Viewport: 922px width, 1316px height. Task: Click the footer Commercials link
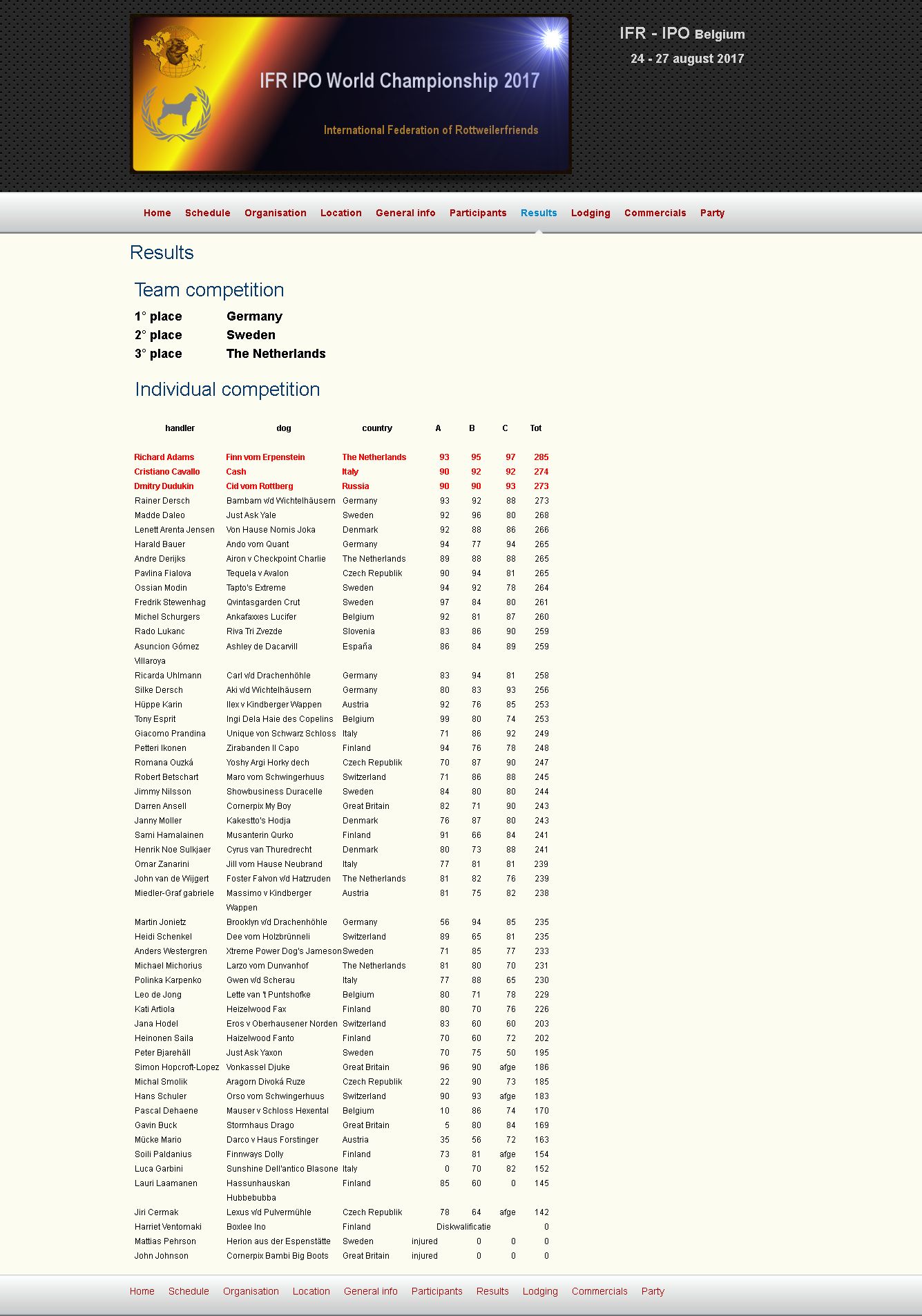coord(599,1291)
